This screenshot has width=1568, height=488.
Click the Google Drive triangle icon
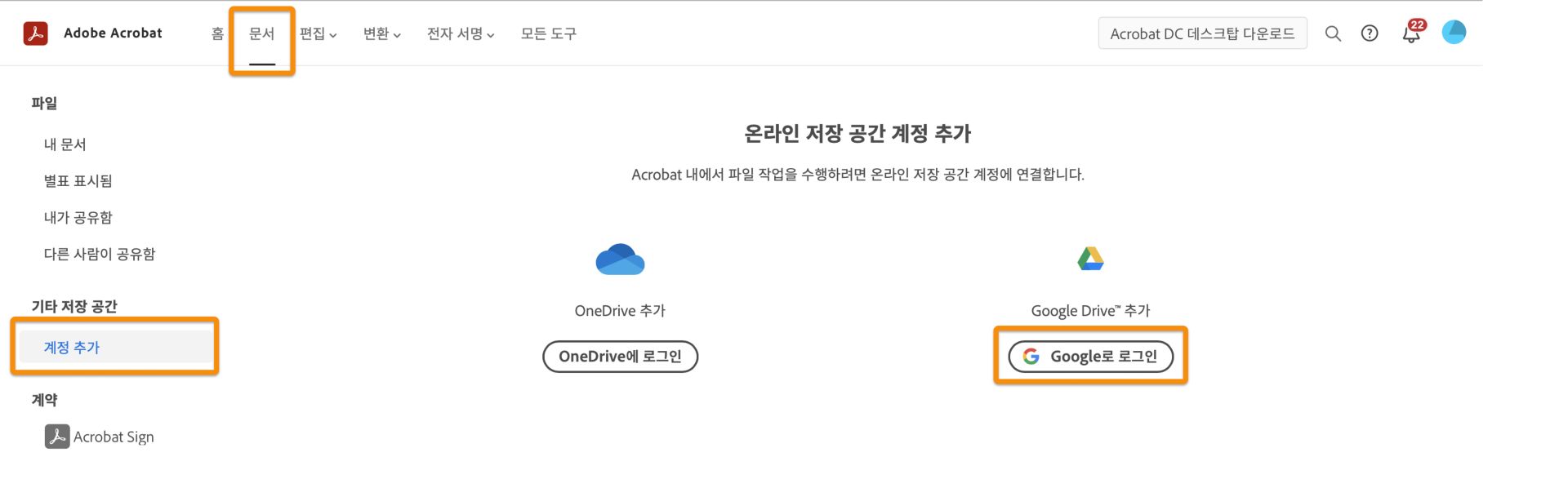[1090, 259]
